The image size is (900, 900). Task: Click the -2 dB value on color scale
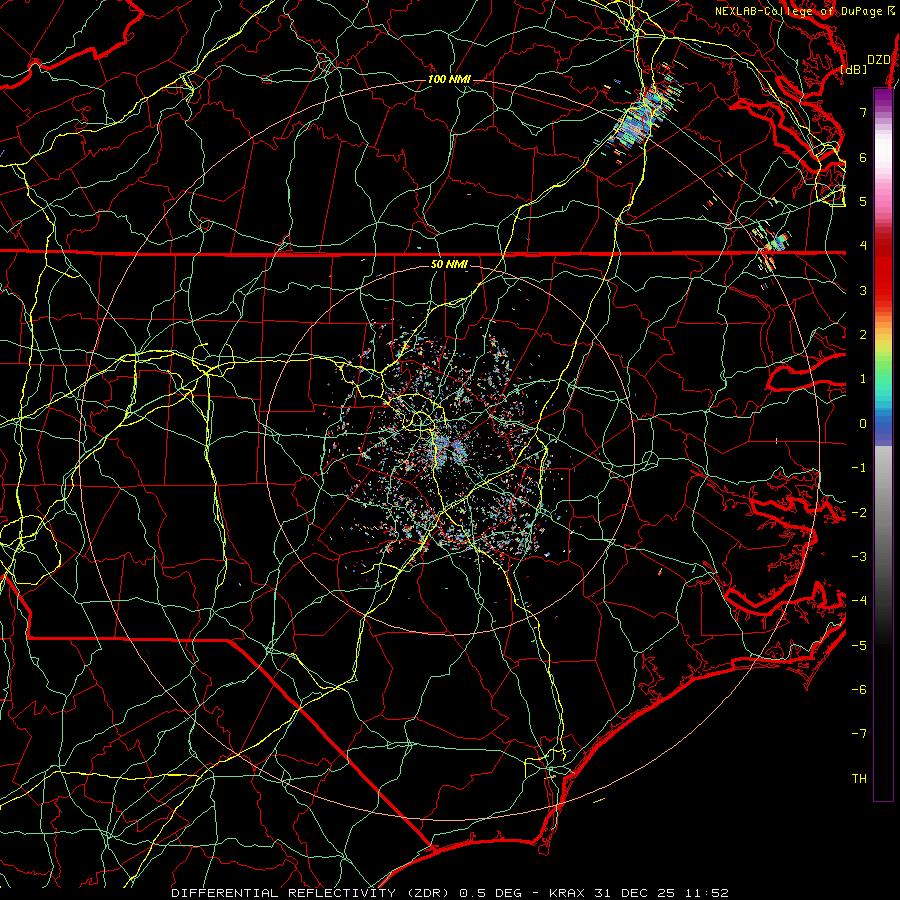[859, 512]
